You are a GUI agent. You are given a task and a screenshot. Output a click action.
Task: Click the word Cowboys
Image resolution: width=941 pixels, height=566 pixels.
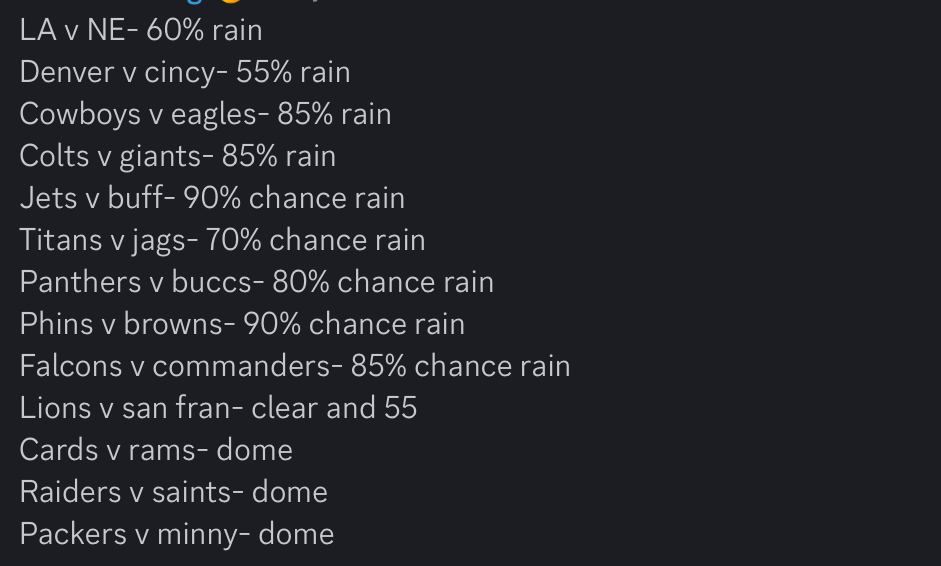(x=80, y=114)
